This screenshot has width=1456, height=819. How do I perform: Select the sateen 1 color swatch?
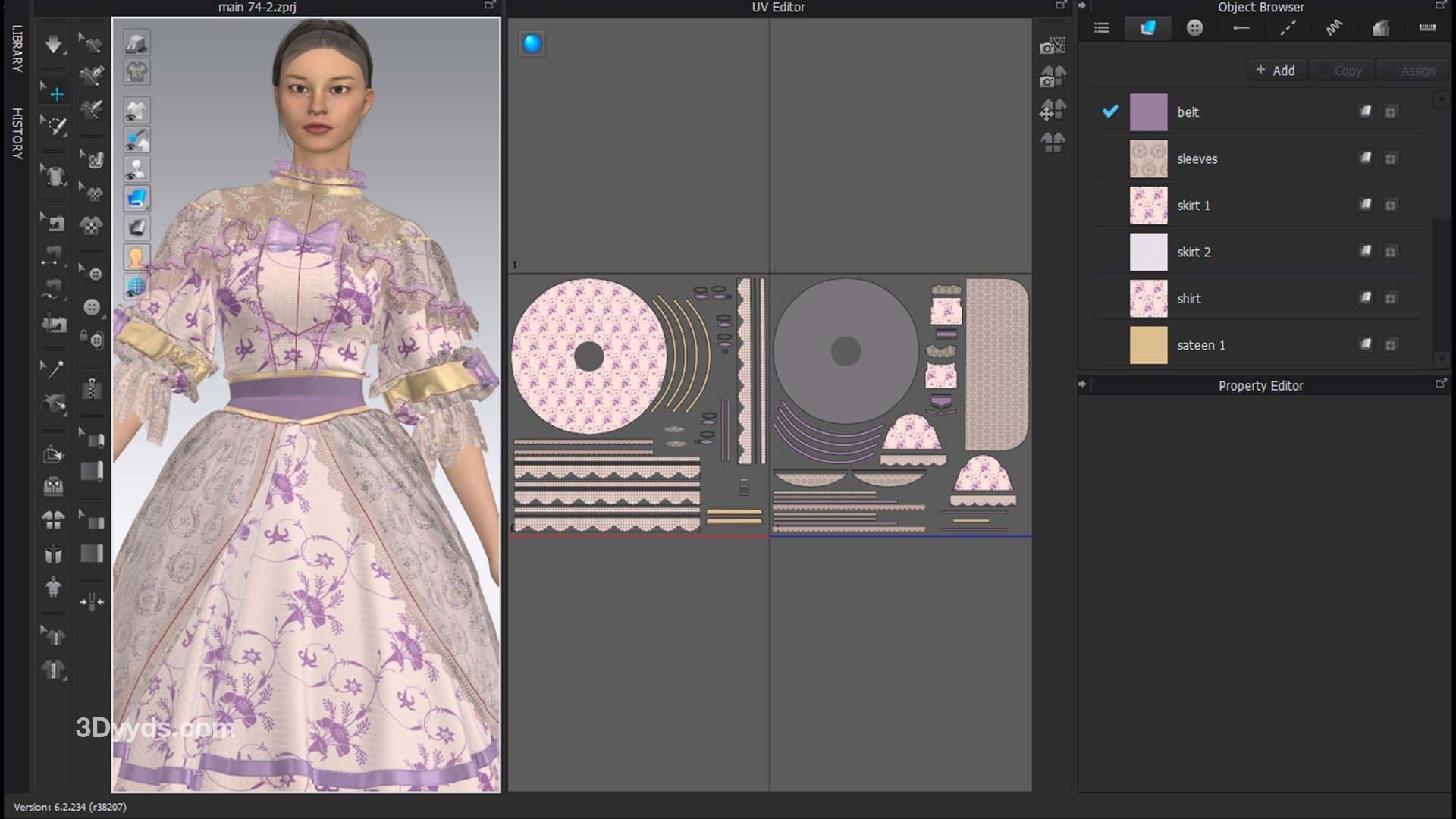[1148, 345]
